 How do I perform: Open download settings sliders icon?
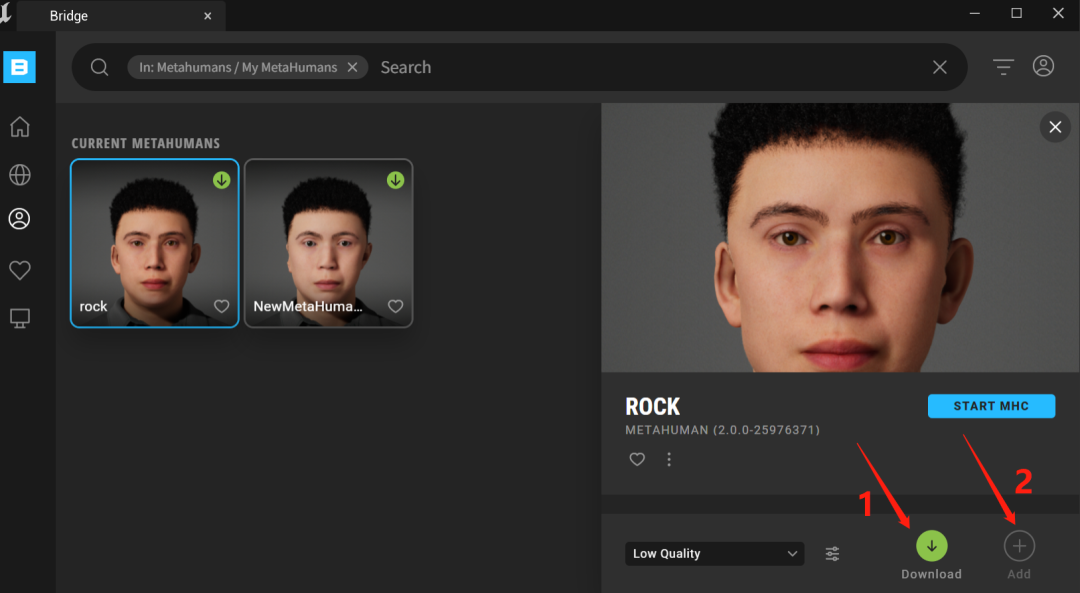pos(832,554)
